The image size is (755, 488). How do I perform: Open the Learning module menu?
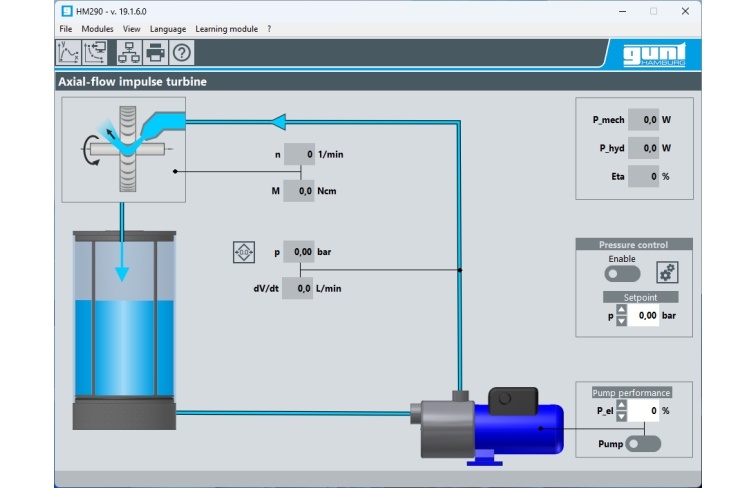[x=226, y=29]
